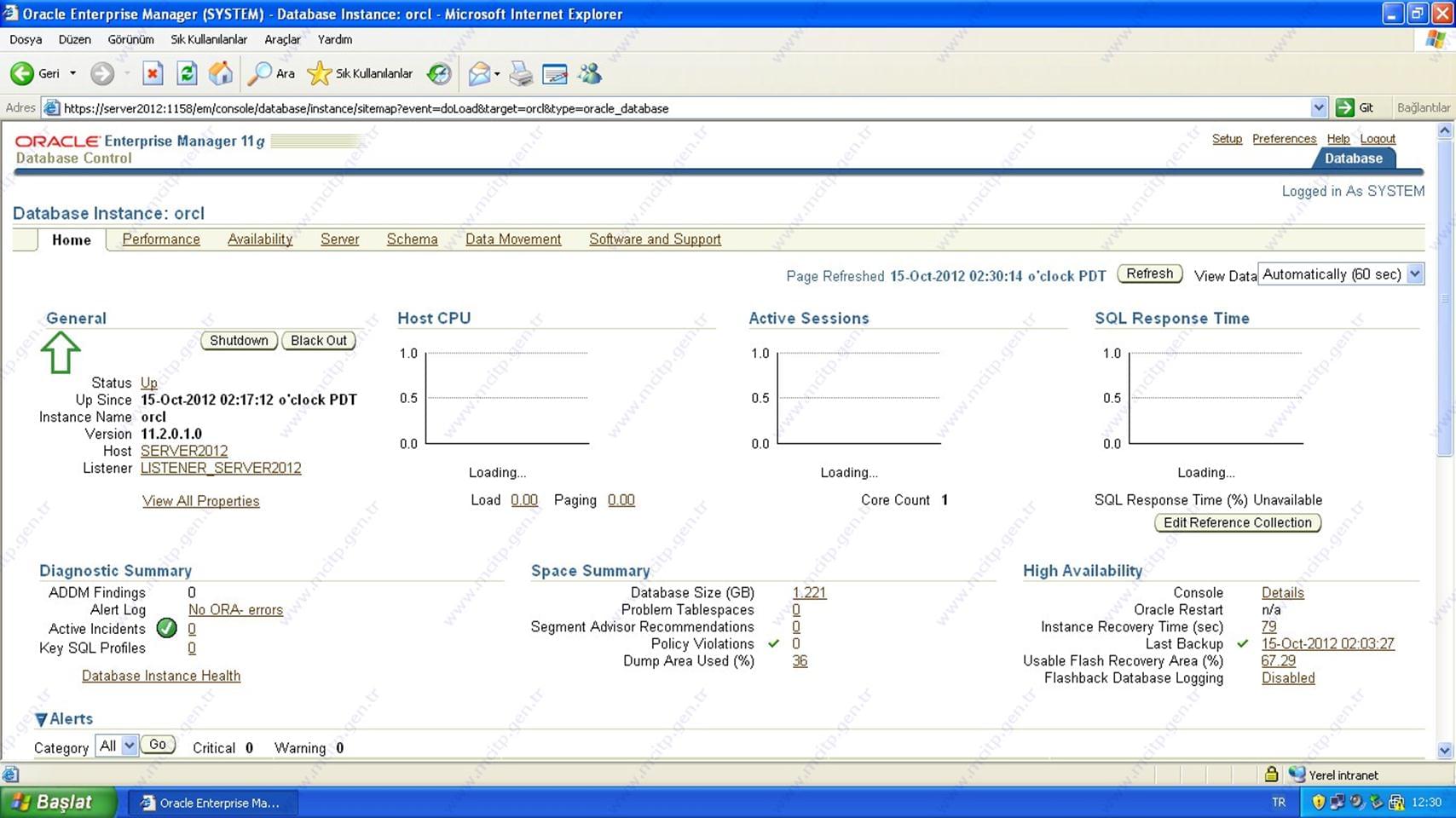Open the Düzen menu

click(74, 39)
